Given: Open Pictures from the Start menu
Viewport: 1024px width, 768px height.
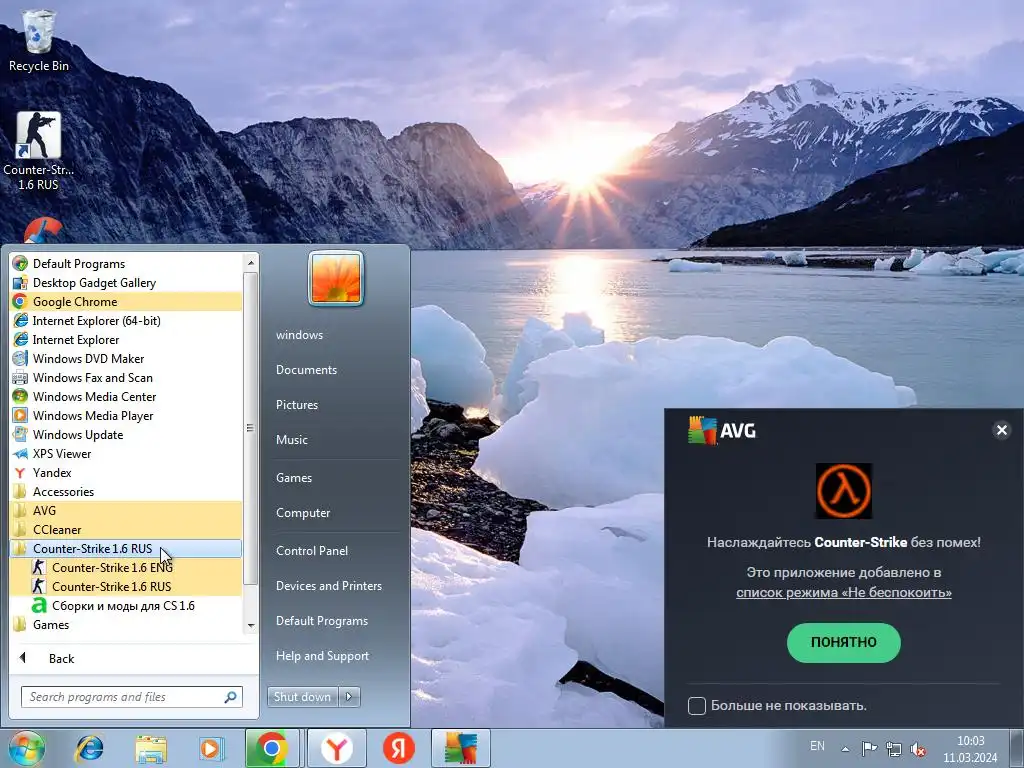Looking at the screenshot, I should 296,405.
